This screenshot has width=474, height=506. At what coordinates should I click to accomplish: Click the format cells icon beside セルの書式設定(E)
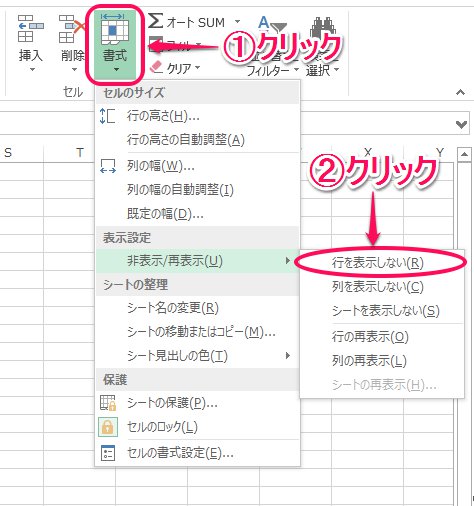point(108,453)
